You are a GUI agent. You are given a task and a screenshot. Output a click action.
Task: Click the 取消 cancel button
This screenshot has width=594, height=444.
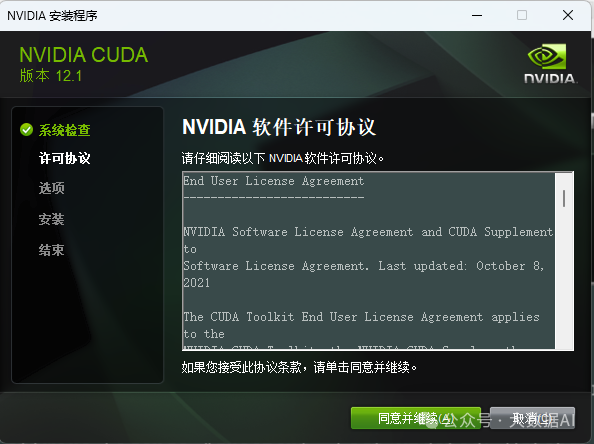tap(532, 418)
